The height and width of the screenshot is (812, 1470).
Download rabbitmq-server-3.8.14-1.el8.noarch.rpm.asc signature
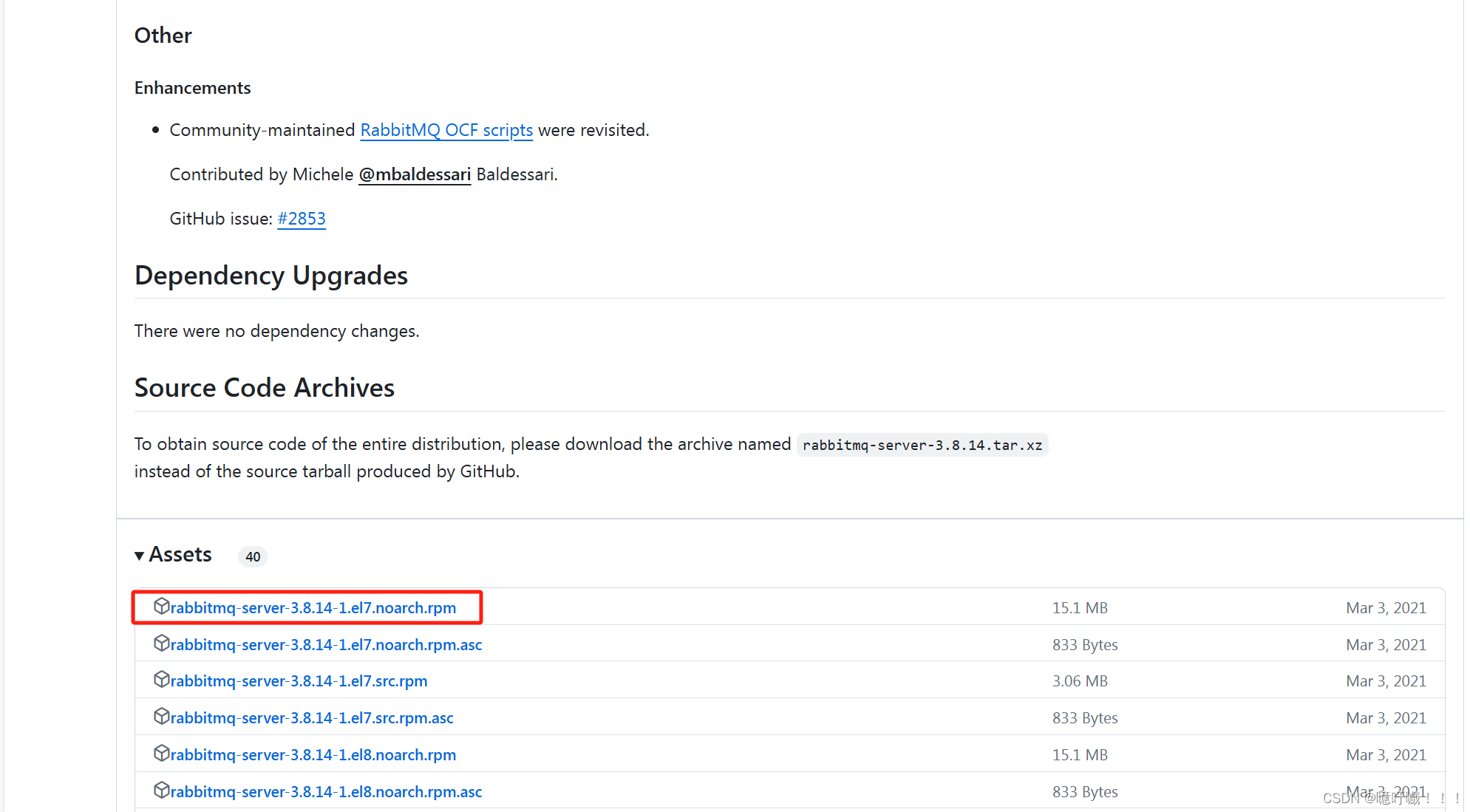(x=326, y=792)
